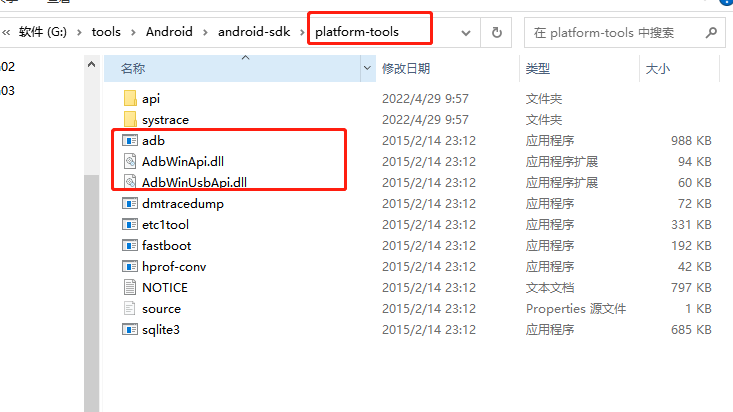Expand the chevron after android-sdk breadcrumb

(302, 32)
